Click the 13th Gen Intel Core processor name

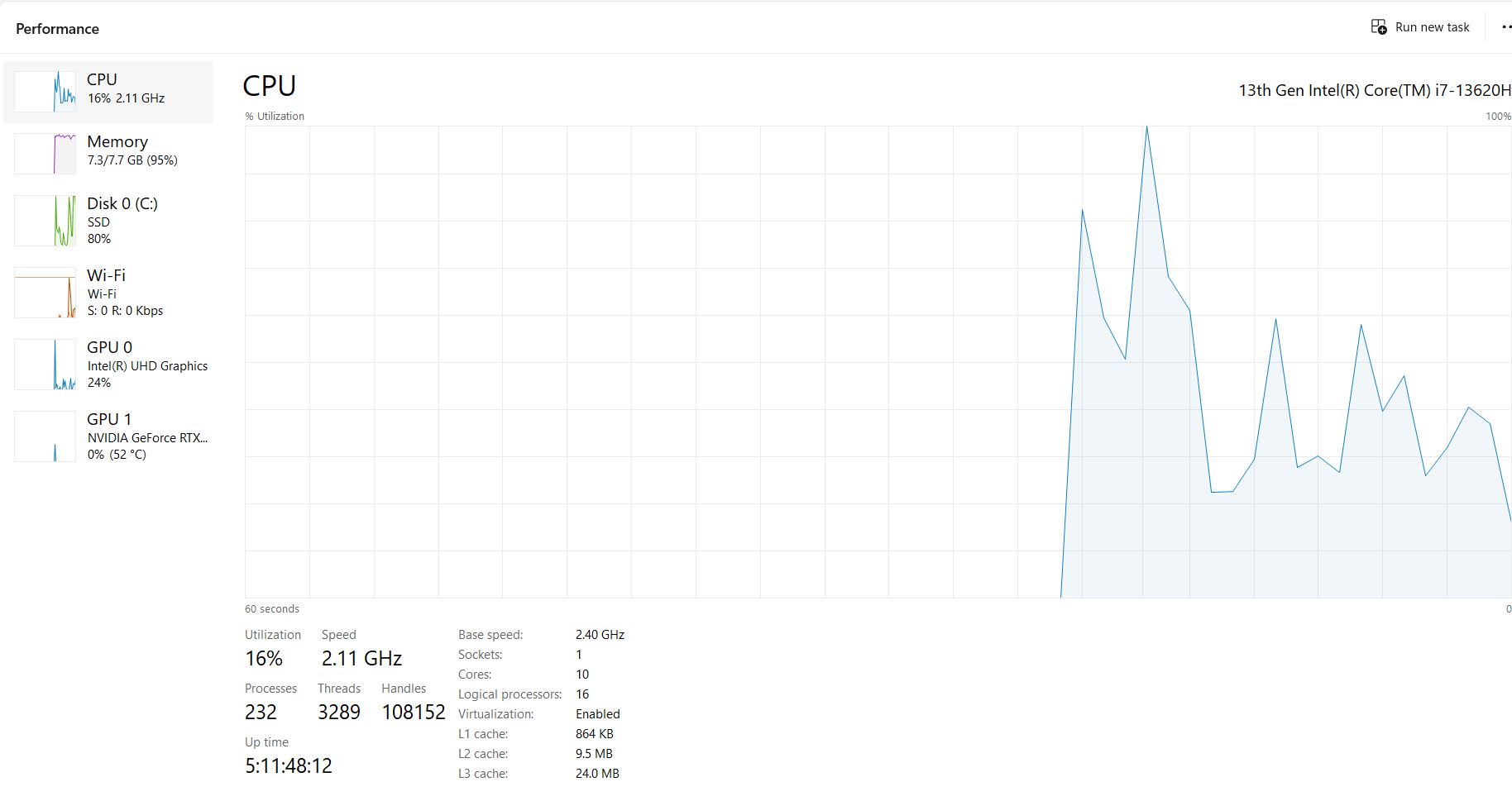[1374, 90]
